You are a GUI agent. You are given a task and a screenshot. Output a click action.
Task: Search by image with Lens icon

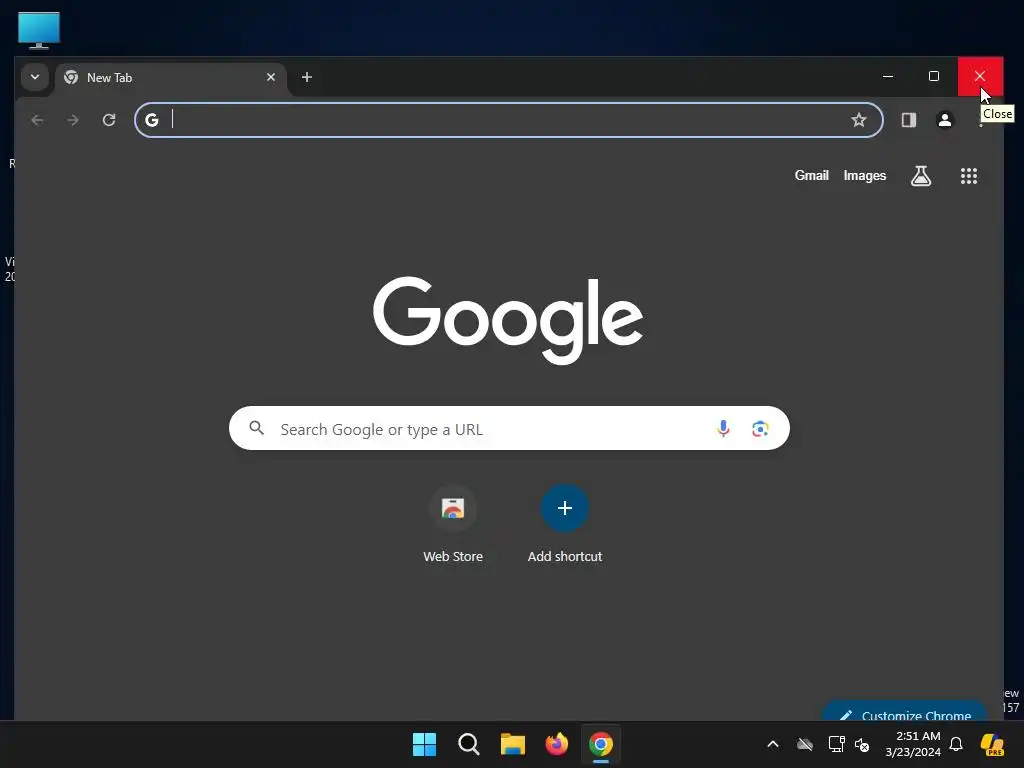pyautogui.click(x=760, y=428)
